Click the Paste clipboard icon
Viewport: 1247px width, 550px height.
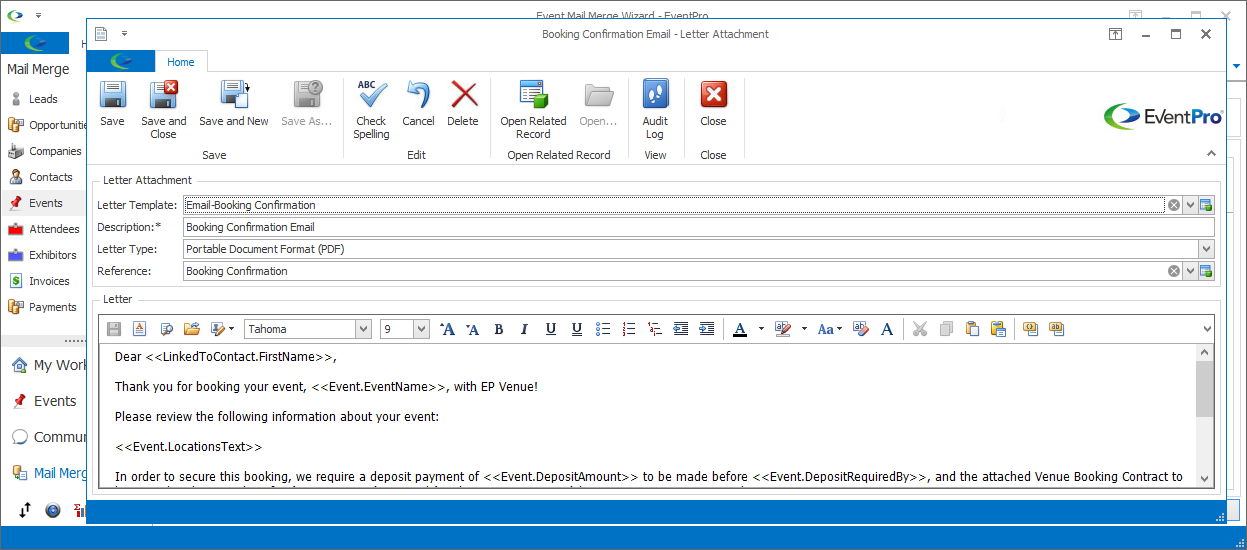coord(972,329)
